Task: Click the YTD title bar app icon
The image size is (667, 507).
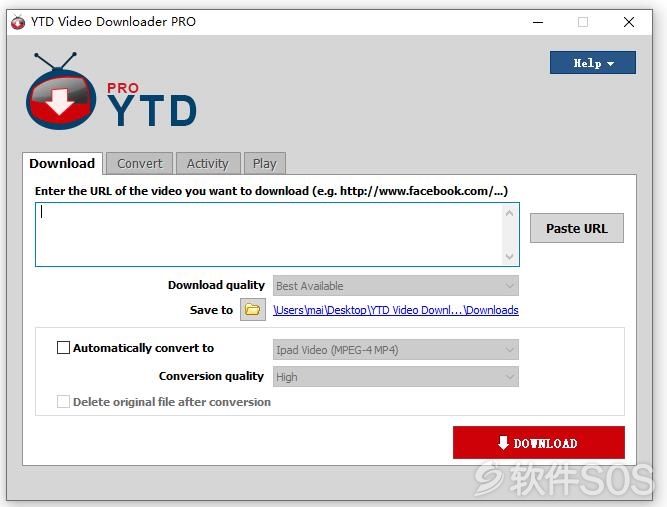Action: pos(18,22)
